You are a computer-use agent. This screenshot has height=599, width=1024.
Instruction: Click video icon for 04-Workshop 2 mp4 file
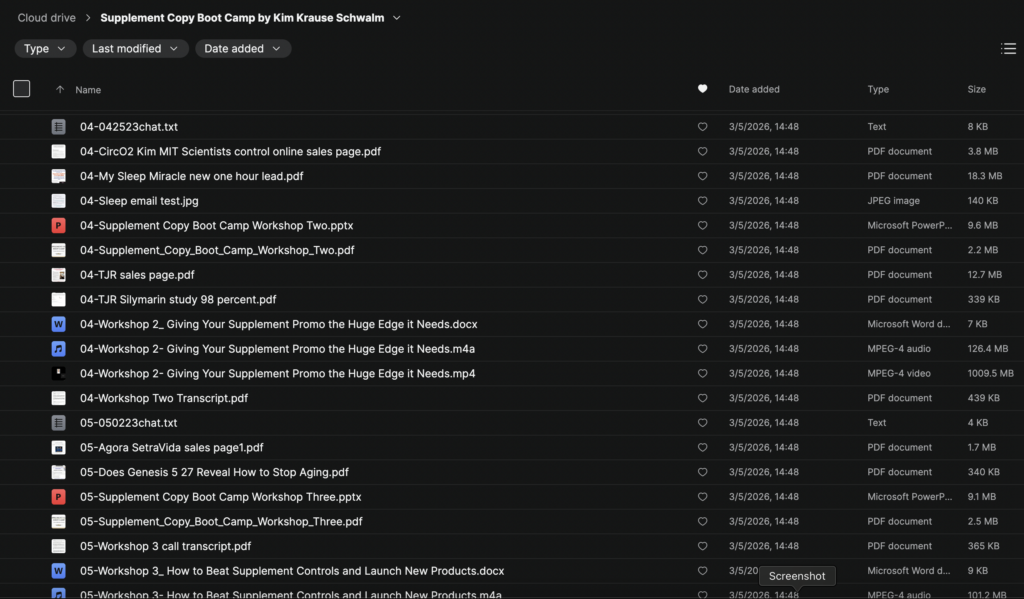point(58,374)
